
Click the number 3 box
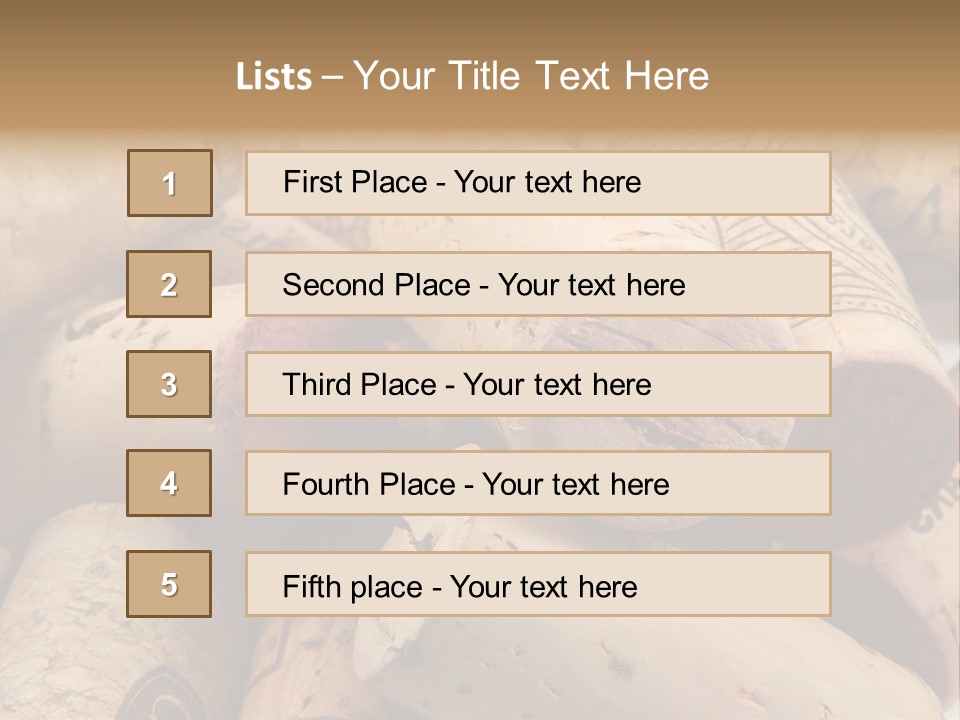click(x=169, y=384)
